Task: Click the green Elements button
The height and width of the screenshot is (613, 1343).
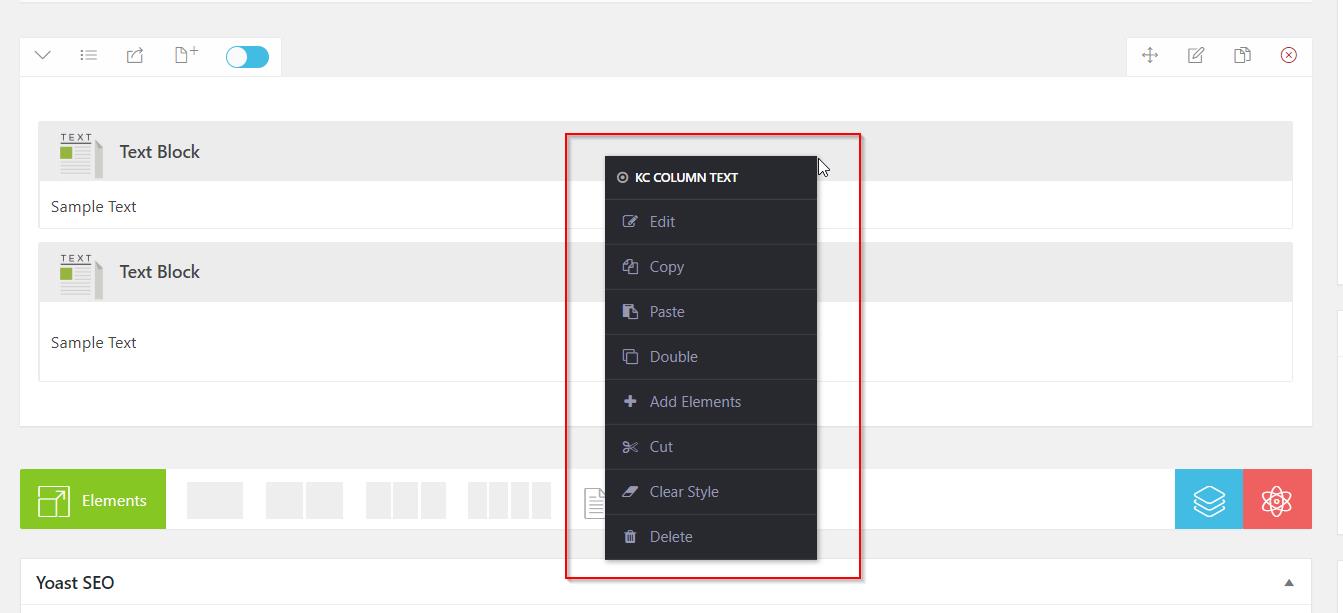Action: click(x=93, y=500)
